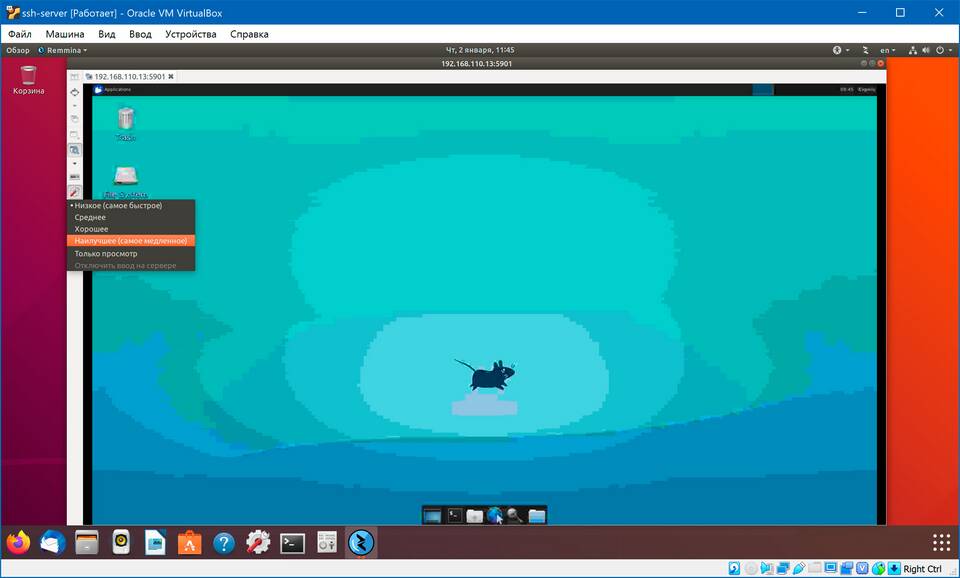The width and height of the screenshot is (960, 578).
Task: Click the Remmina tray indicator icon
Action: coord(866,50)
